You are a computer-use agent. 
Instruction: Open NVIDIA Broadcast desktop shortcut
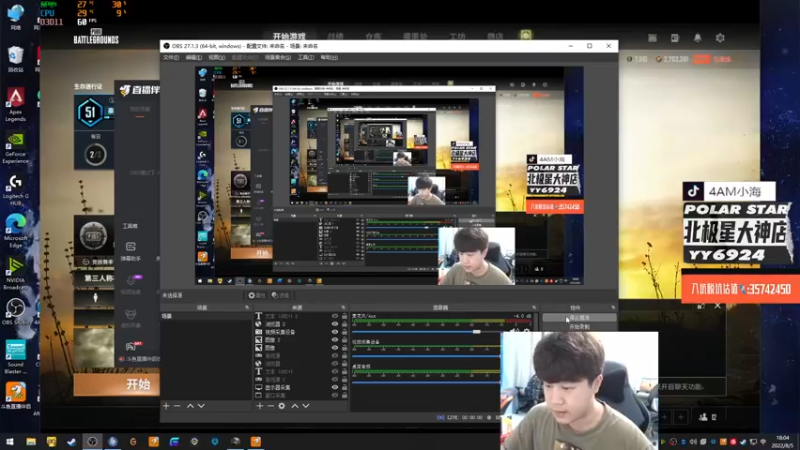click(x=15, y=273)
